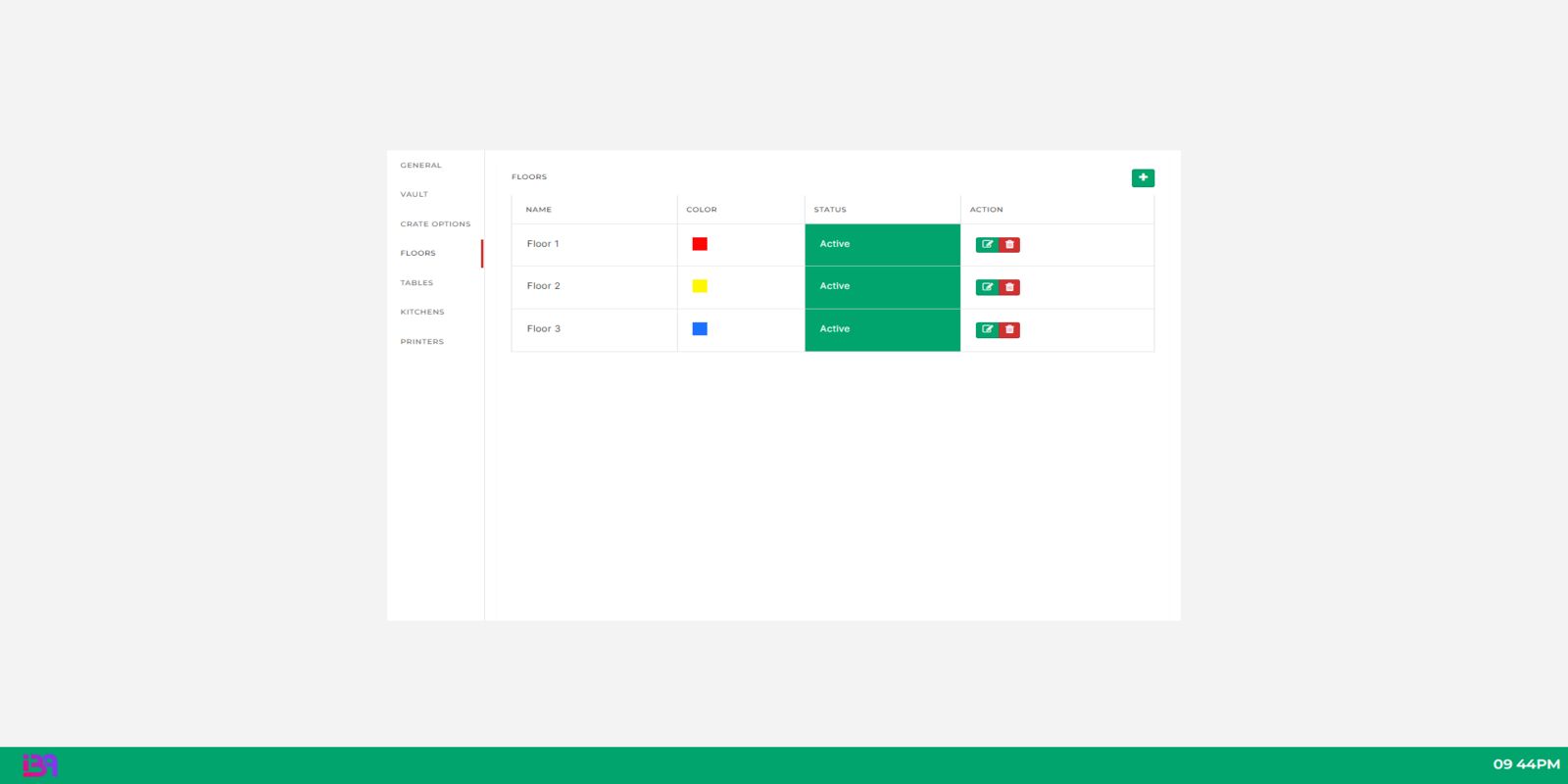Delete Floor 3 entry
1568x784 pixels.
tap(1009, 330)
